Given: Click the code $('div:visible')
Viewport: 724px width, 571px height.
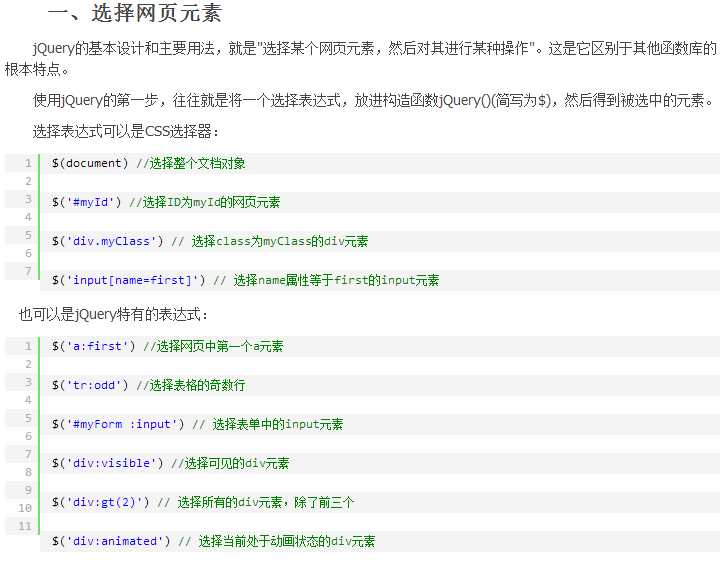Looking at the screenshot, I should [108, 463].
